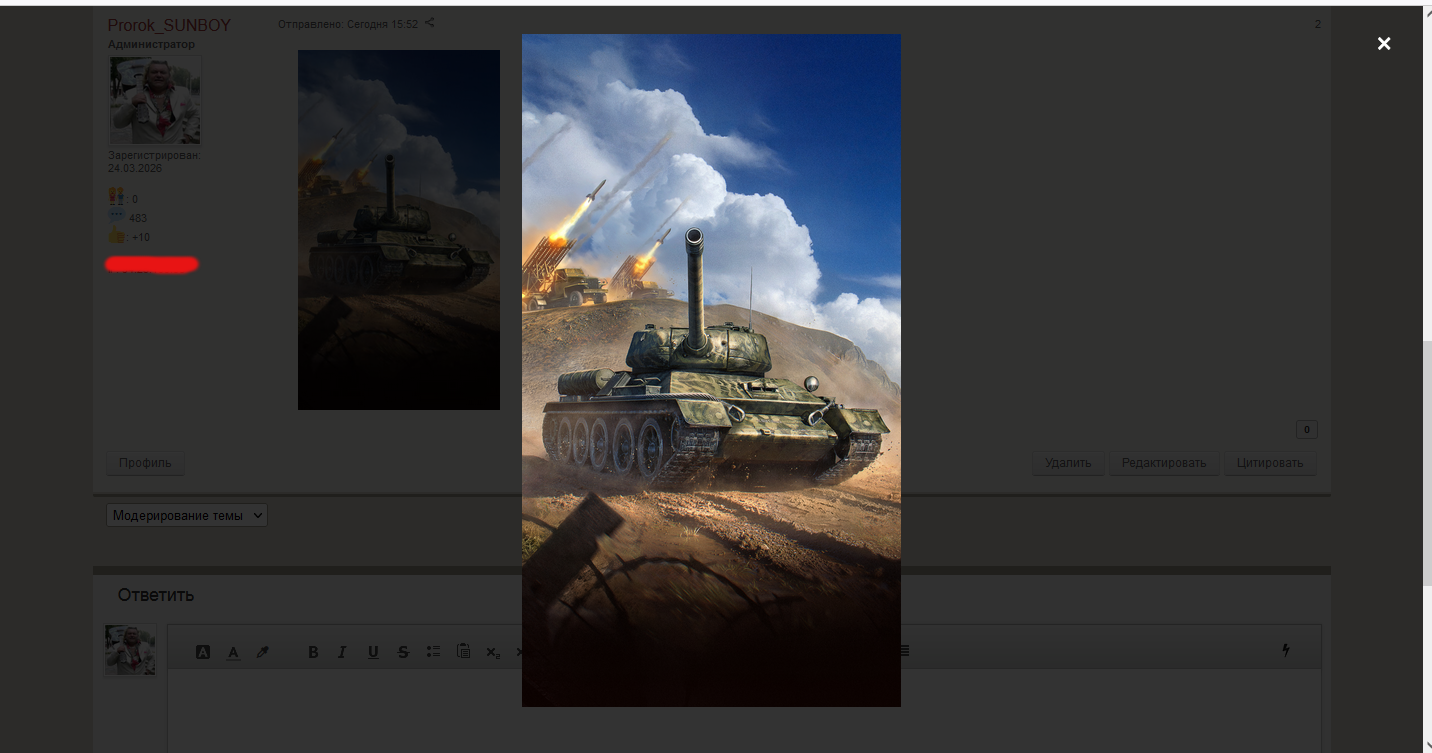The height and width of the screenshot is (753, 1432).
Task: Click the Отправлено: Сегодня 15:52 timestamp
Action: tap(348, 24)
